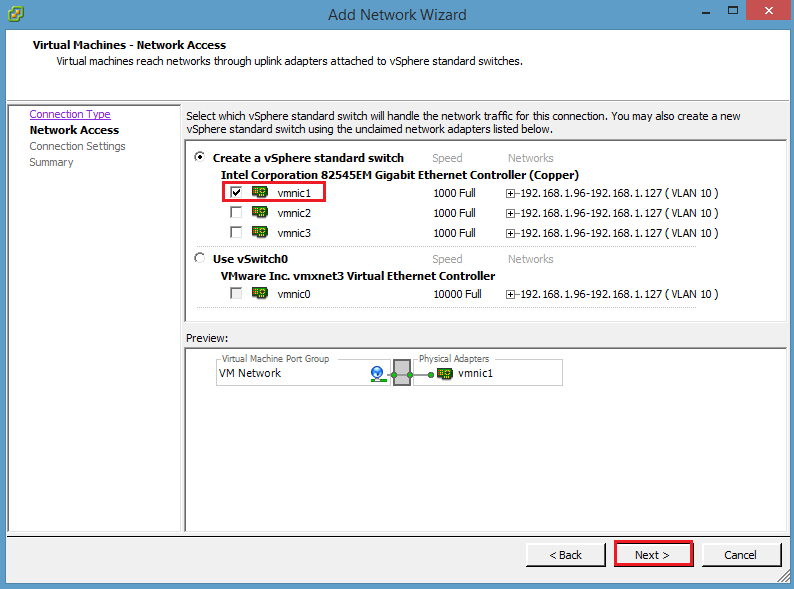Screen dimensions: 794x589
Task: Expand the vmnic2 networks IP range
Action: coord(510,214)
